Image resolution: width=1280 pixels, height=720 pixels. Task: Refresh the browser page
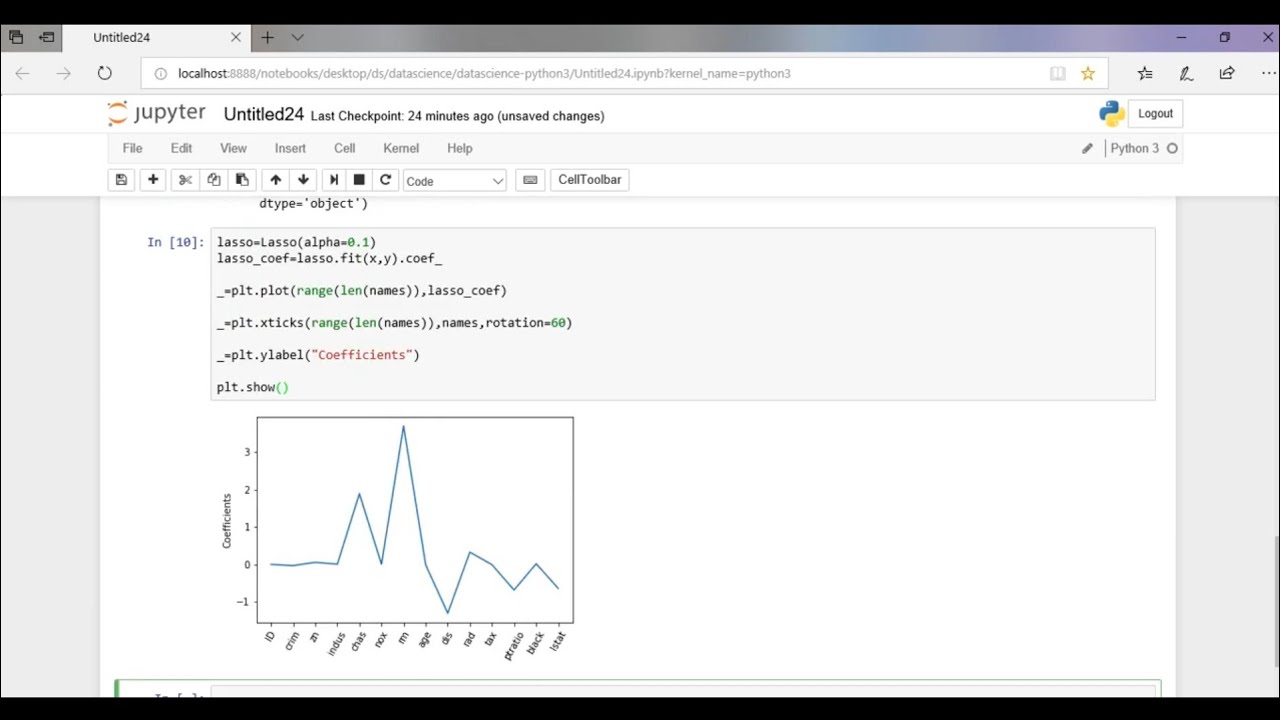105,73
